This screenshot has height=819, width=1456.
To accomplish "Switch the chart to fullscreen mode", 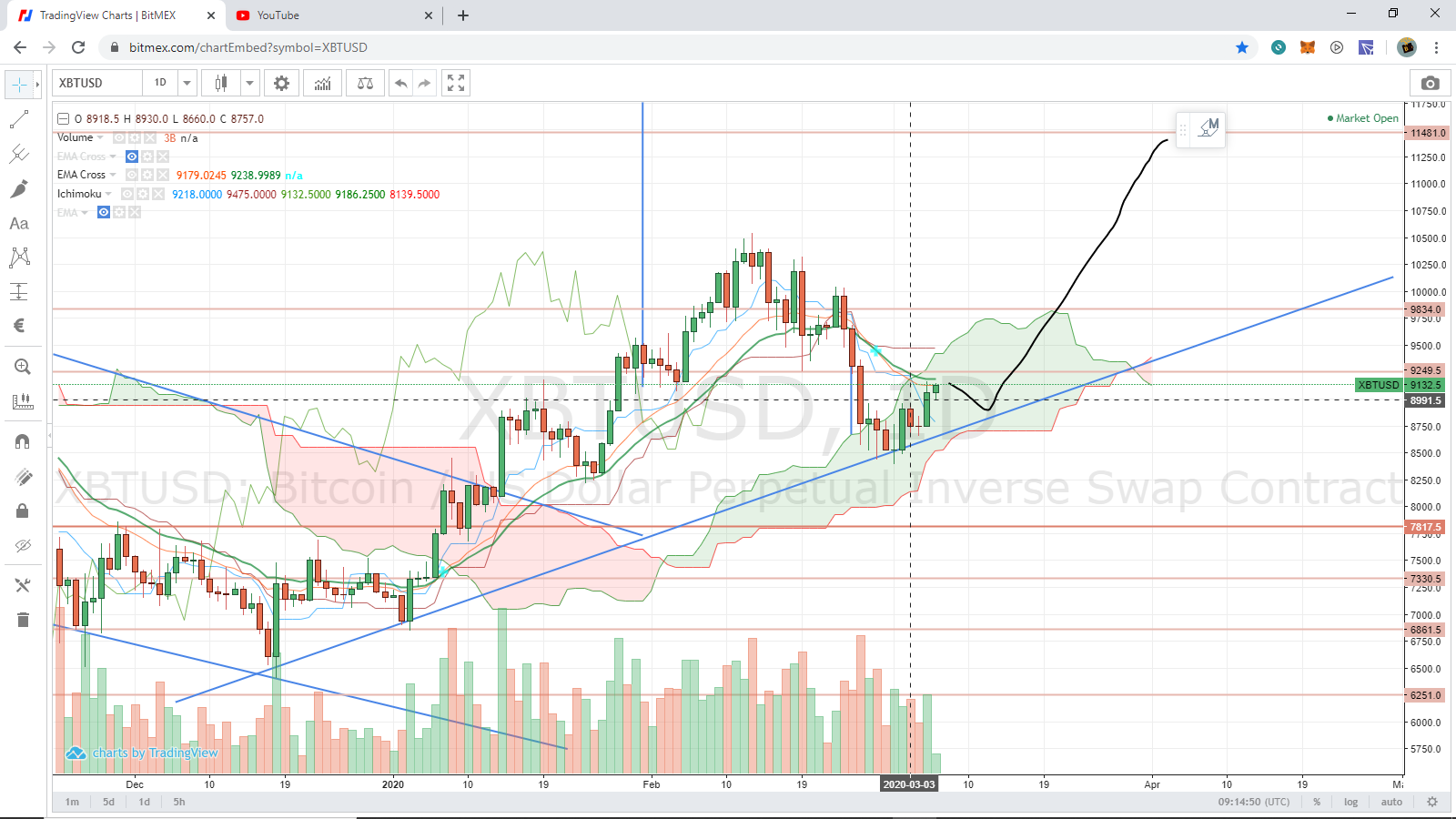I will 456,83.
